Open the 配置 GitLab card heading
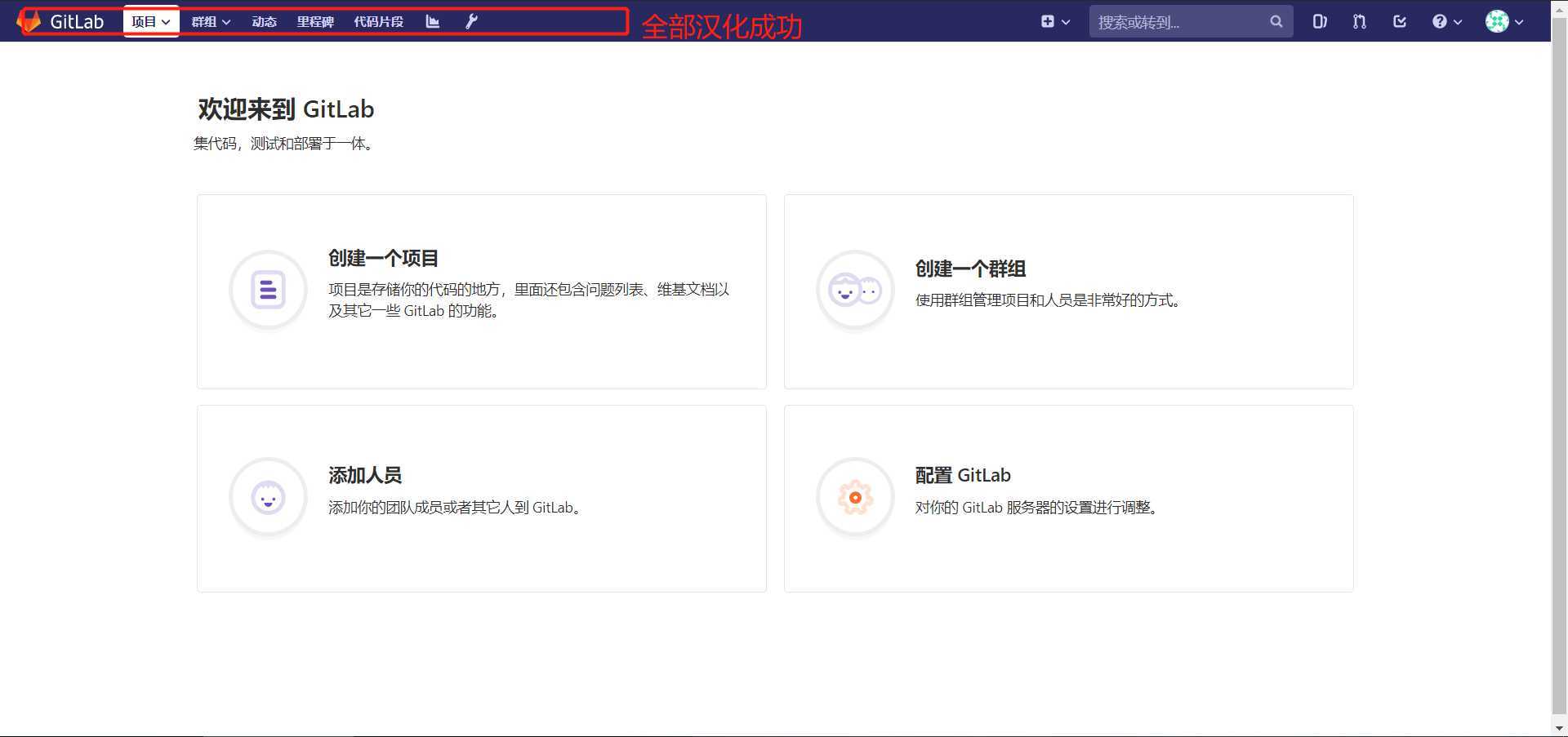Image resolution: width=1568 pixels, height=737 pixels. (x=963, y=476)
